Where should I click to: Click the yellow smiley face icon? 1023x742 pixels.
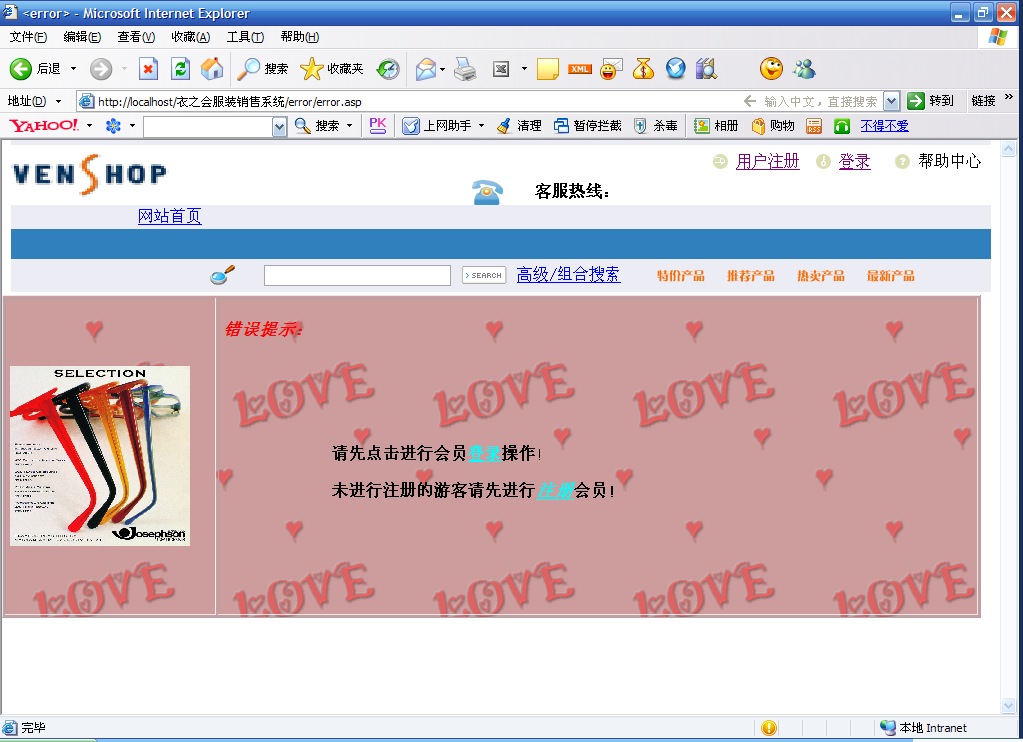click(x=771, y=69)
